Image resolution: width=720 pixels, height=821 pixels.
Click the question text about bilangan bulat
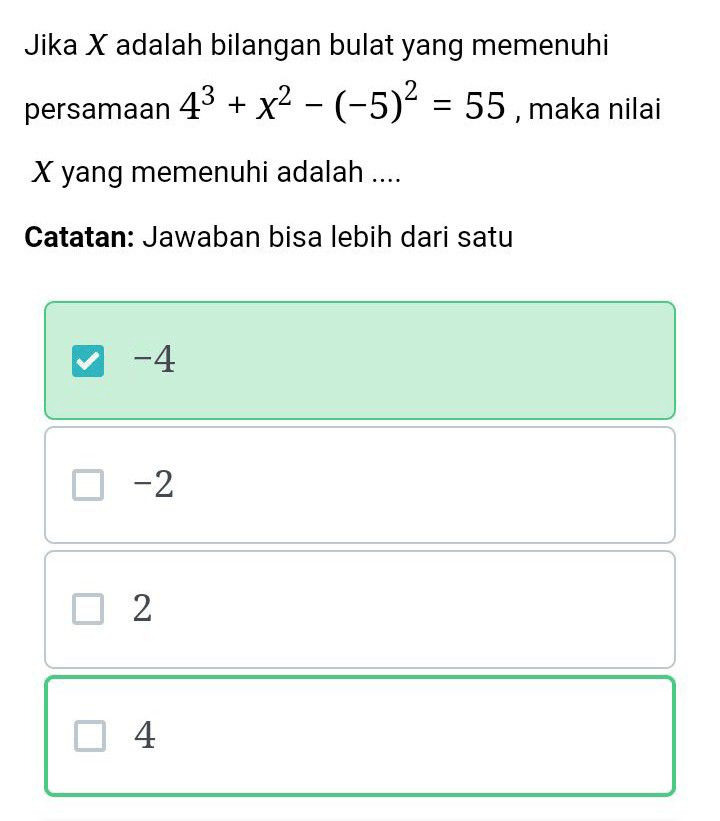pyautogui.click(x=319, y=44)
